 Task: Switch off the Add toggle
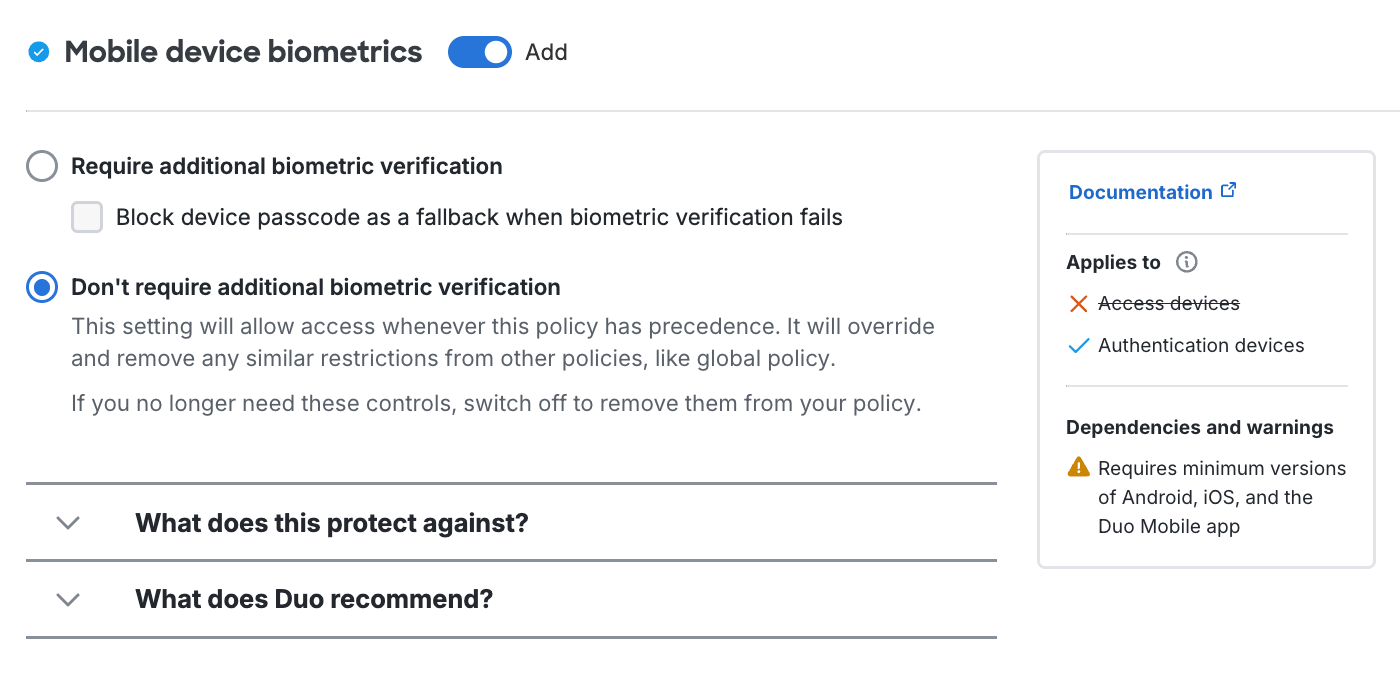480,51
